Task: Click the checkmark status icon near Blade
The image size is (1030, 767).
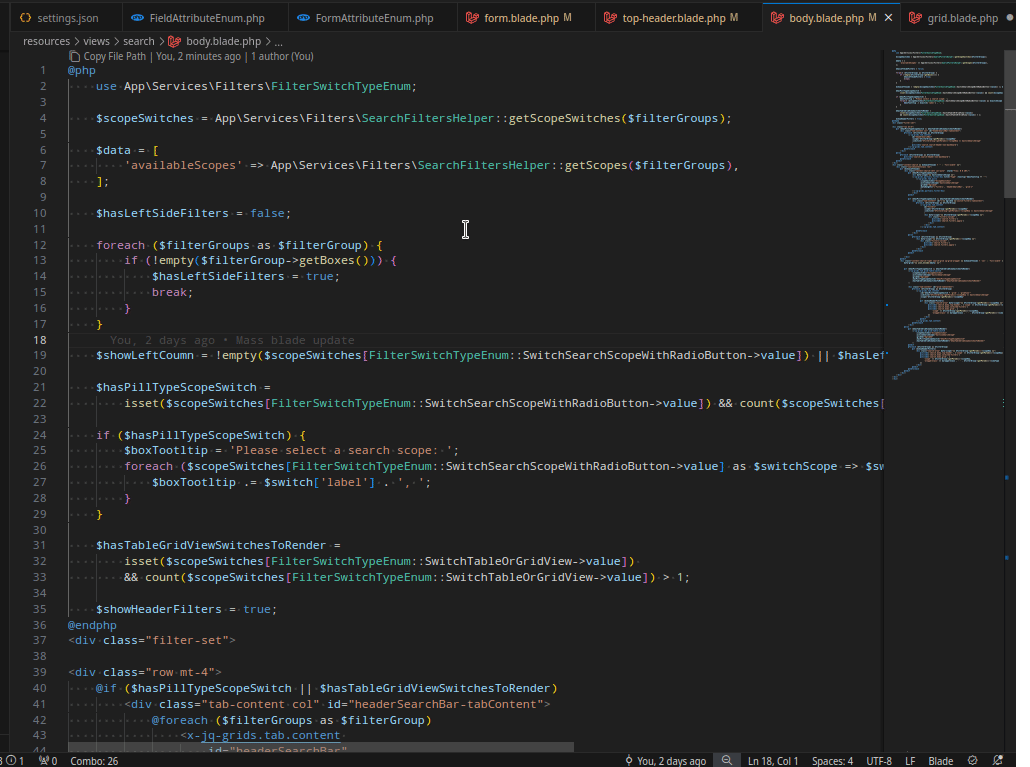Action: pos(973,761)
